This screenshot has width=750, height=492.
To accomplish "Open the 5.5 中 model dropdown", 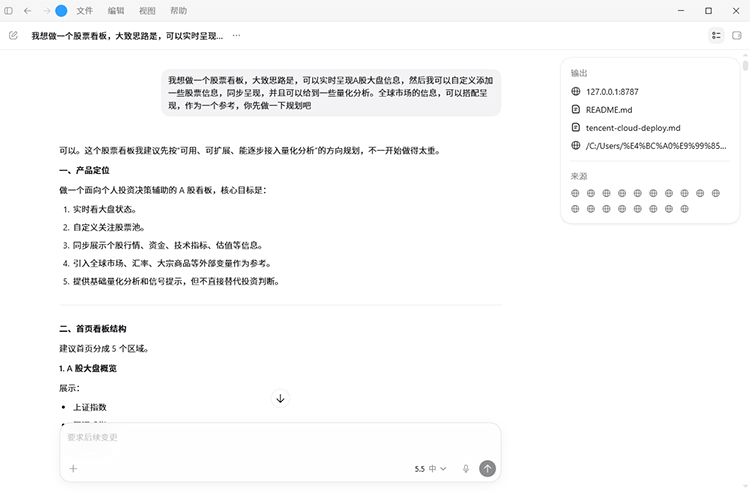I will click(430, 469).
